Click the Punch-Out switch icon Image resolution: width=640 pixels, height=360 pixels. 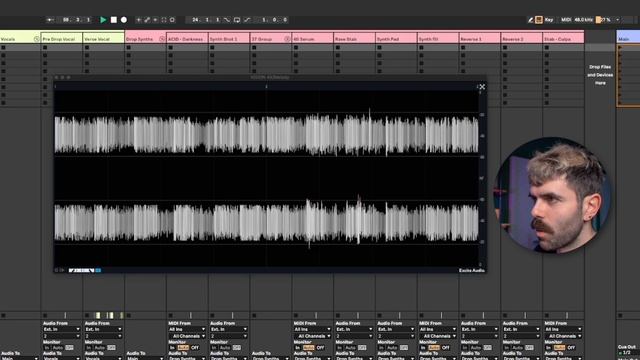pyautogui.click(x=247, y=20)
